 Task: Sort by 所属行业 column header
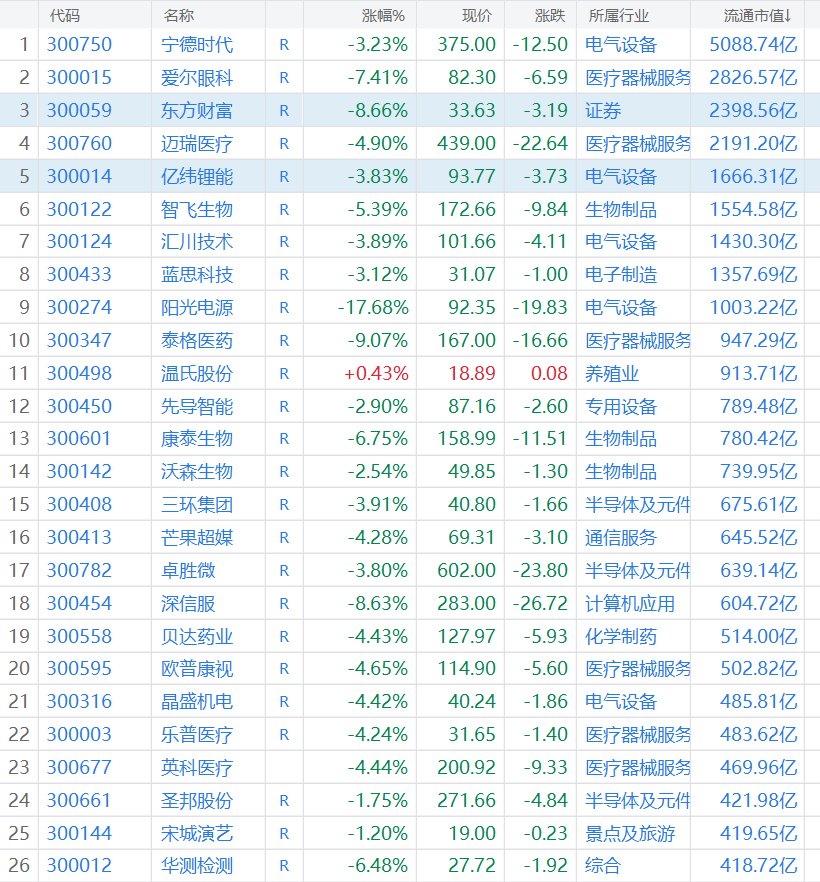(619, 16)
